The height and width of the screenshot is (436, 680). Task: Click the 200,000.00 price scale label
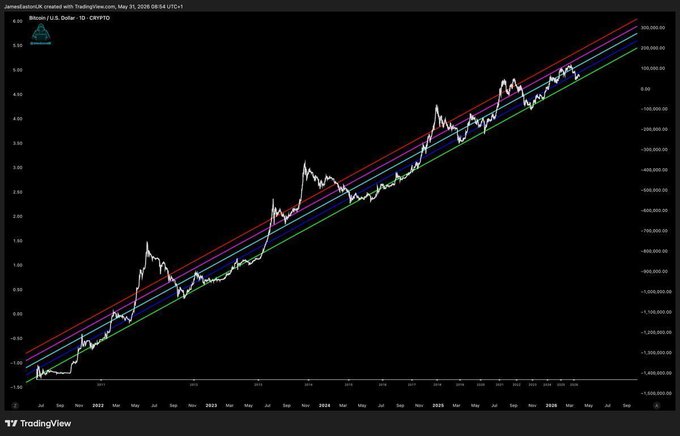tap(652, 48)
